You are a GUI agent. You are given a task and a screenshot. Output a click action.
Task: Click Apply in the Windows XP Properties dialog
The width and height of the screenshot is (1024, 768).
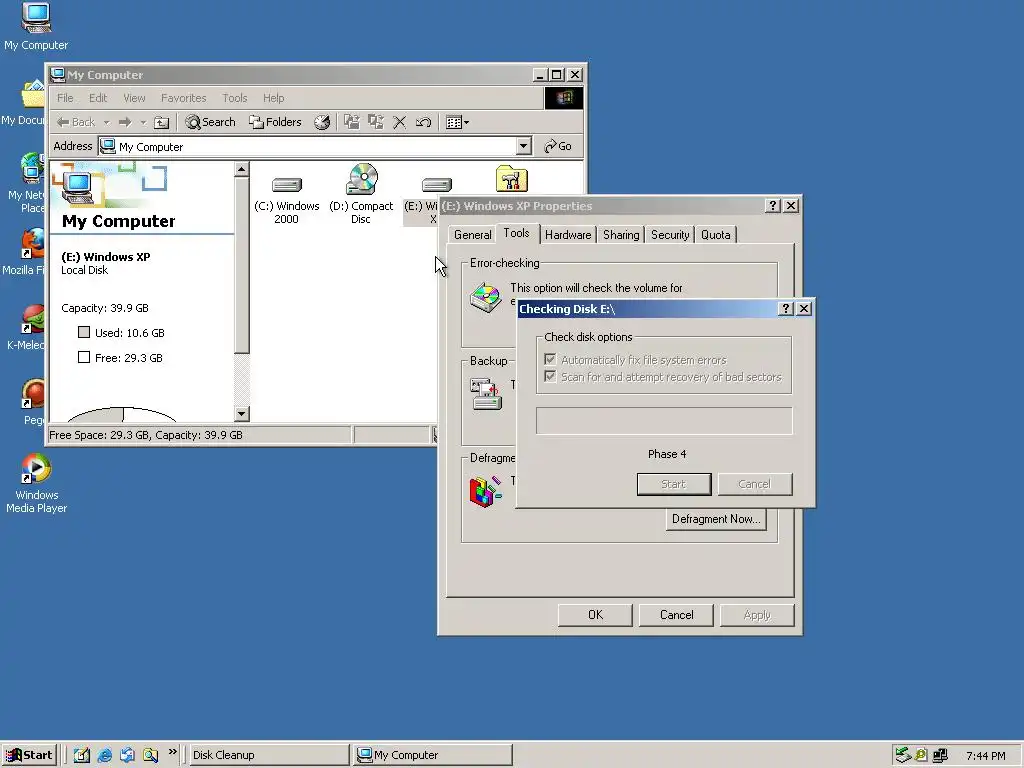tap(757, 615)
